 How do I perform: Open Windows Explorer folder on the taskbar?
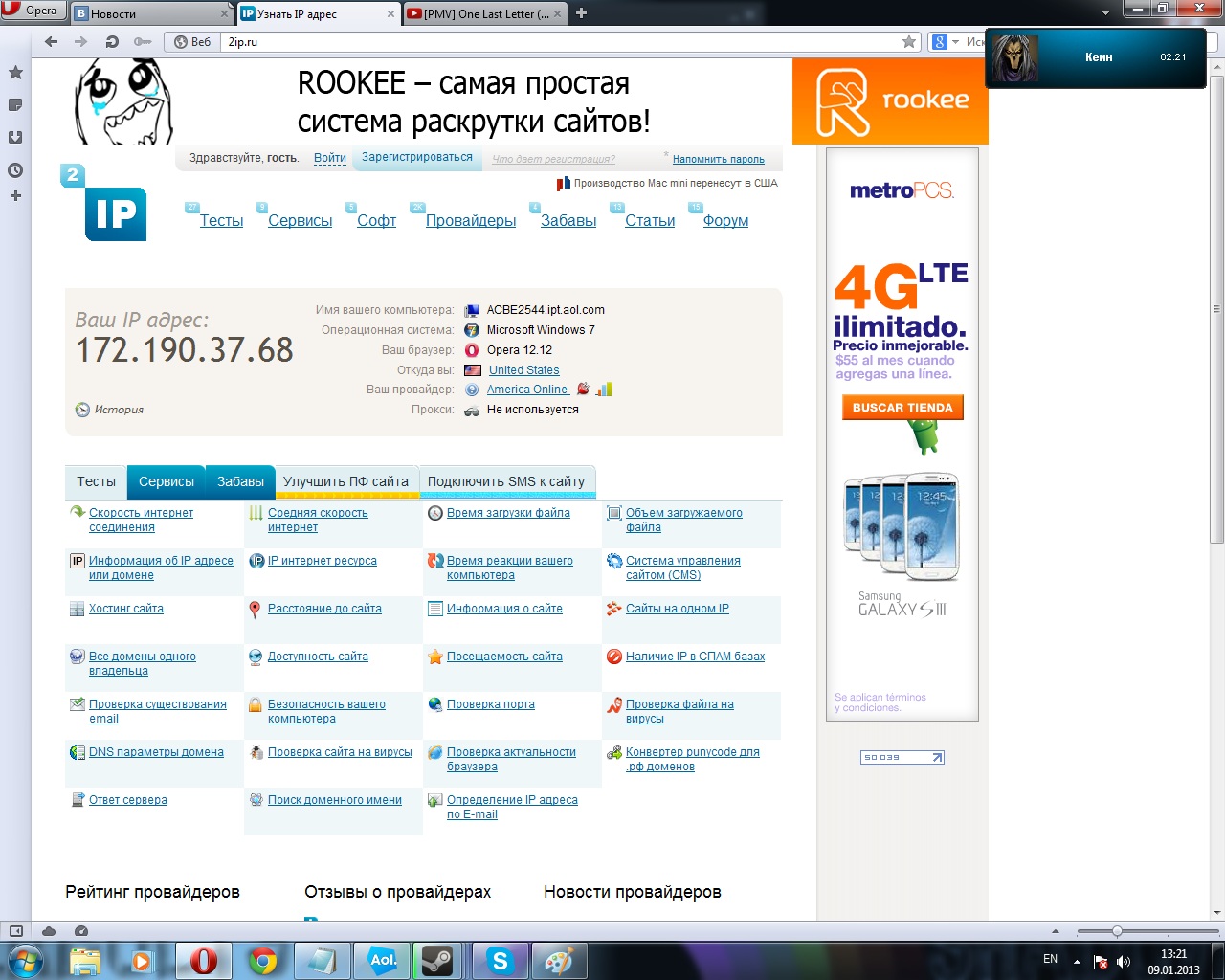click(x=84, y=960)
